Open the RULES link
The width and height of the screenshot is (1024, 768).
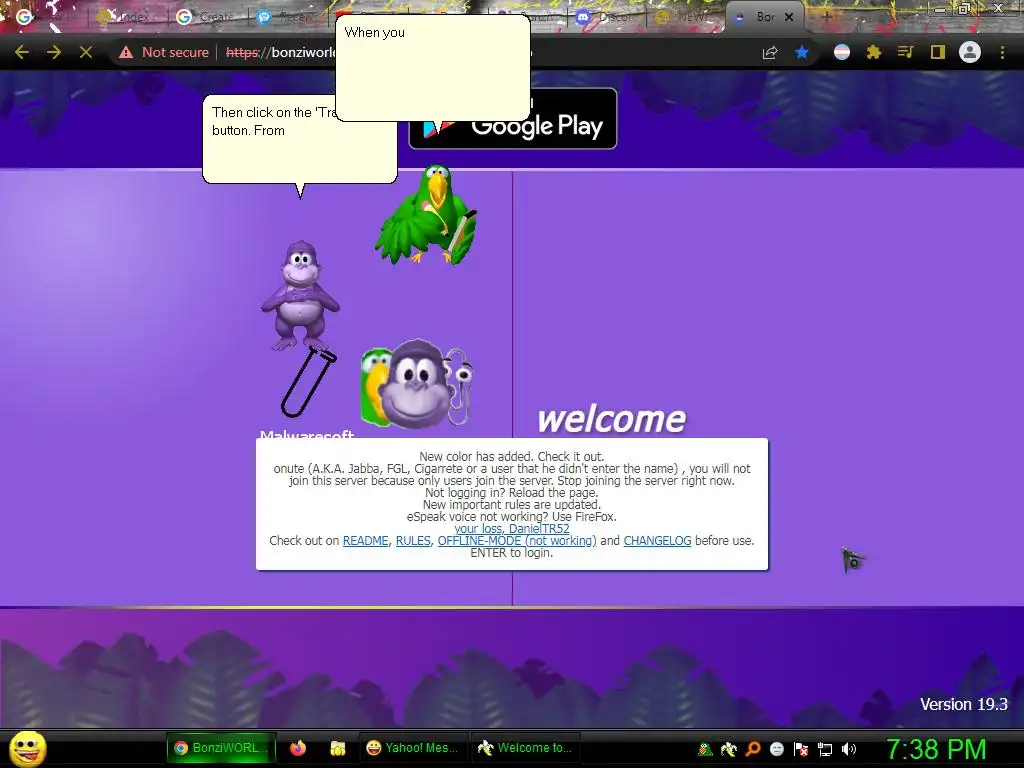[x=413, y=541]
